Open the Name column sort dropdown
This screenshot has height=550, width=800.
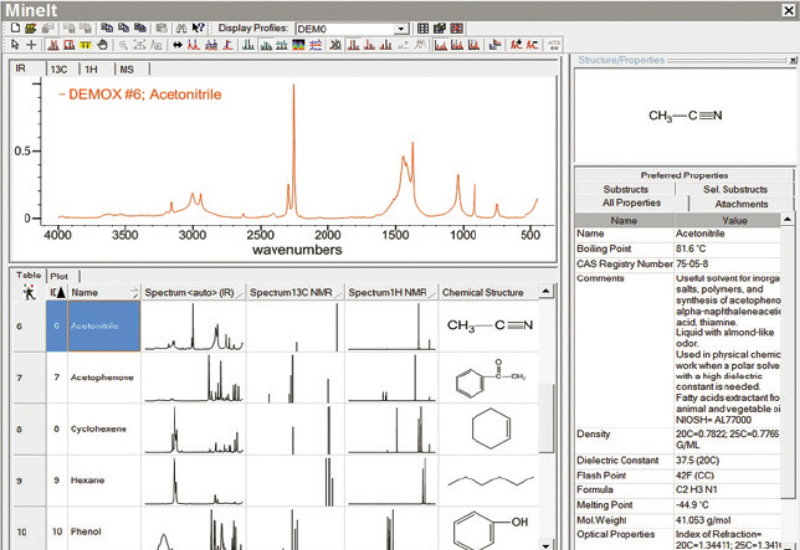click(134, 292)
